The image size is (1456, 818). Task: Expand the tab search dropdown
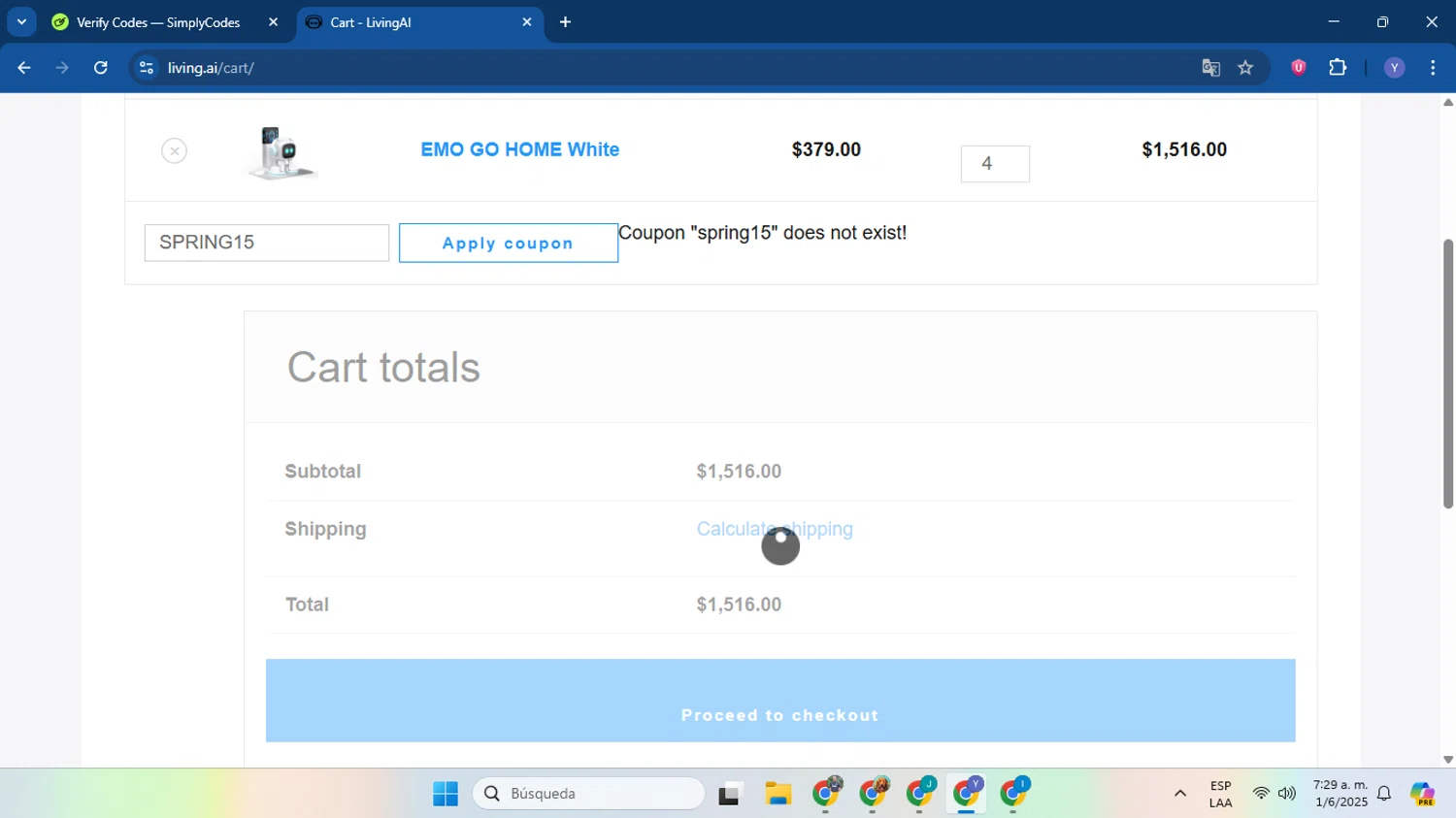(21, 21)
